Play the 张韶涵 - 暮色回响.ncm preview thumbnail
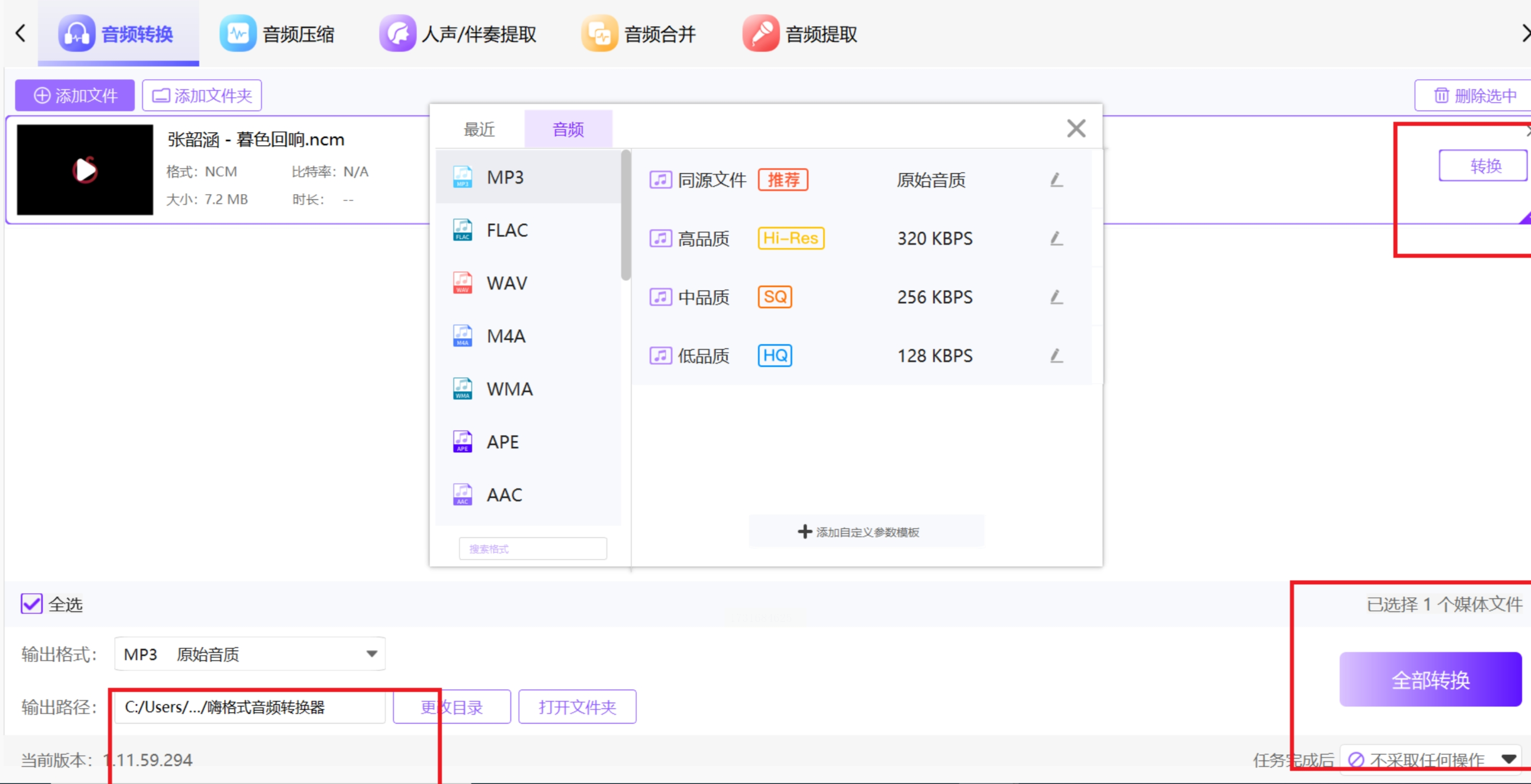Viewport: 1531px width, 784px height. point(85,170)
